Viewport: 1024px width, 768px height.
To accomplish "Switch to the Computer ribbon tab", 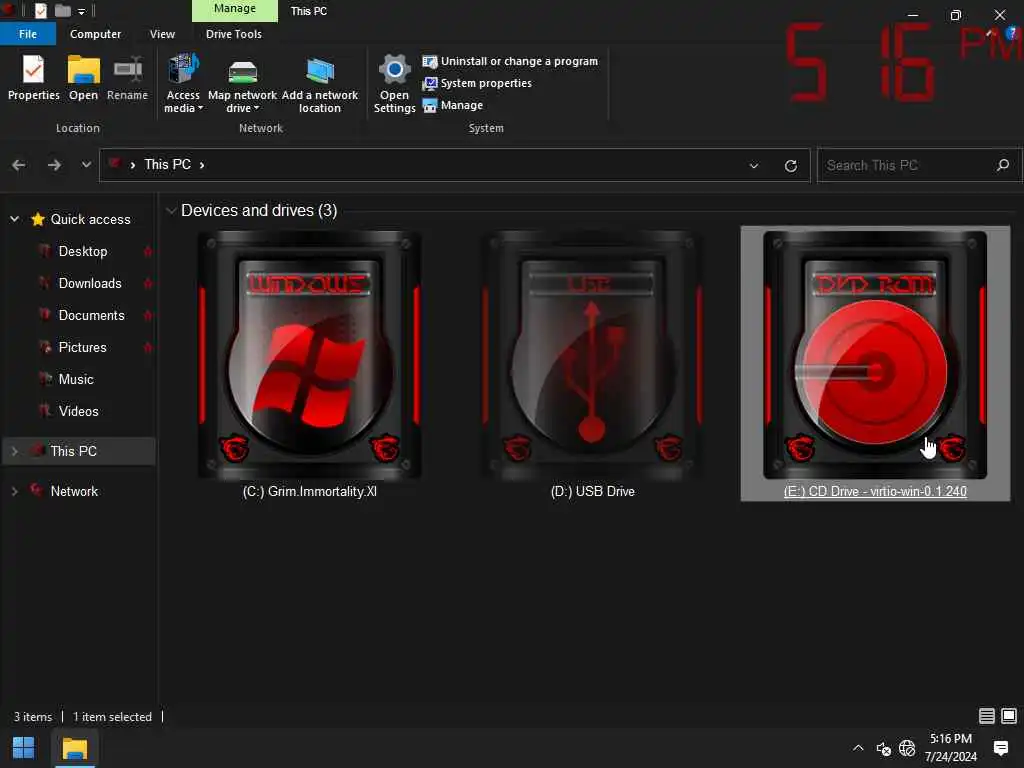I will pyautogui.click(x=95, y=34).
